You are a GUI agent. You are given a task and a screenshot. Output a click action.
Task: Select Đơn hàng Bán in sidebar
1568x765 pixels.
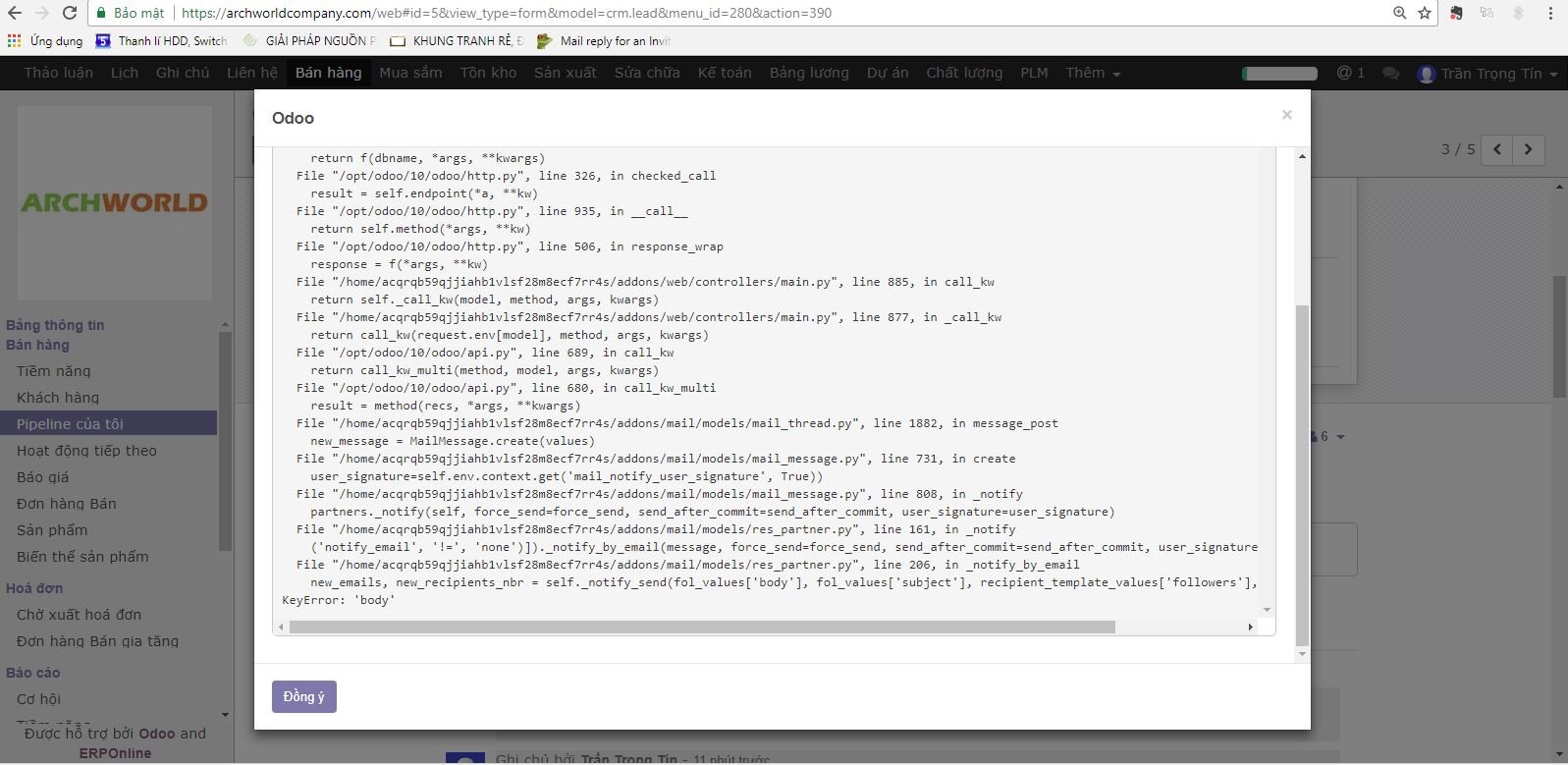(67, 504)
